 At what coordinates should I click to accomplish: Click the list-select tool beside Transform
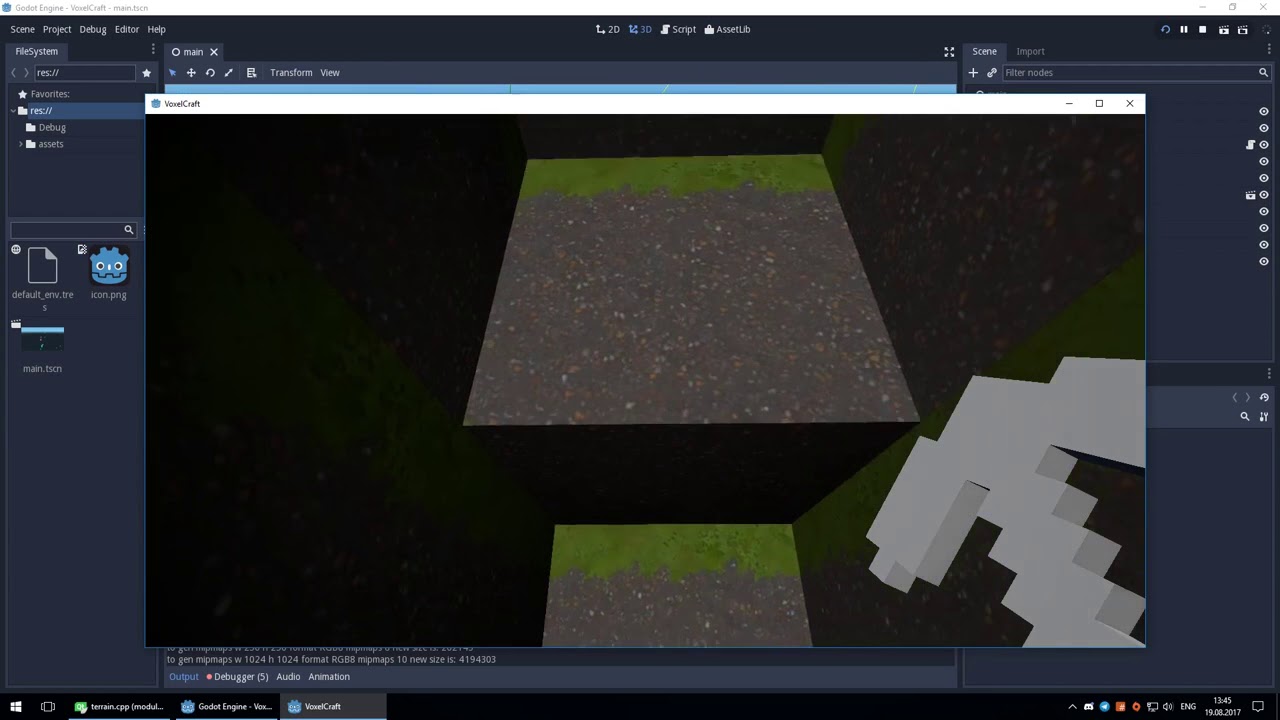tap(251, 72)
